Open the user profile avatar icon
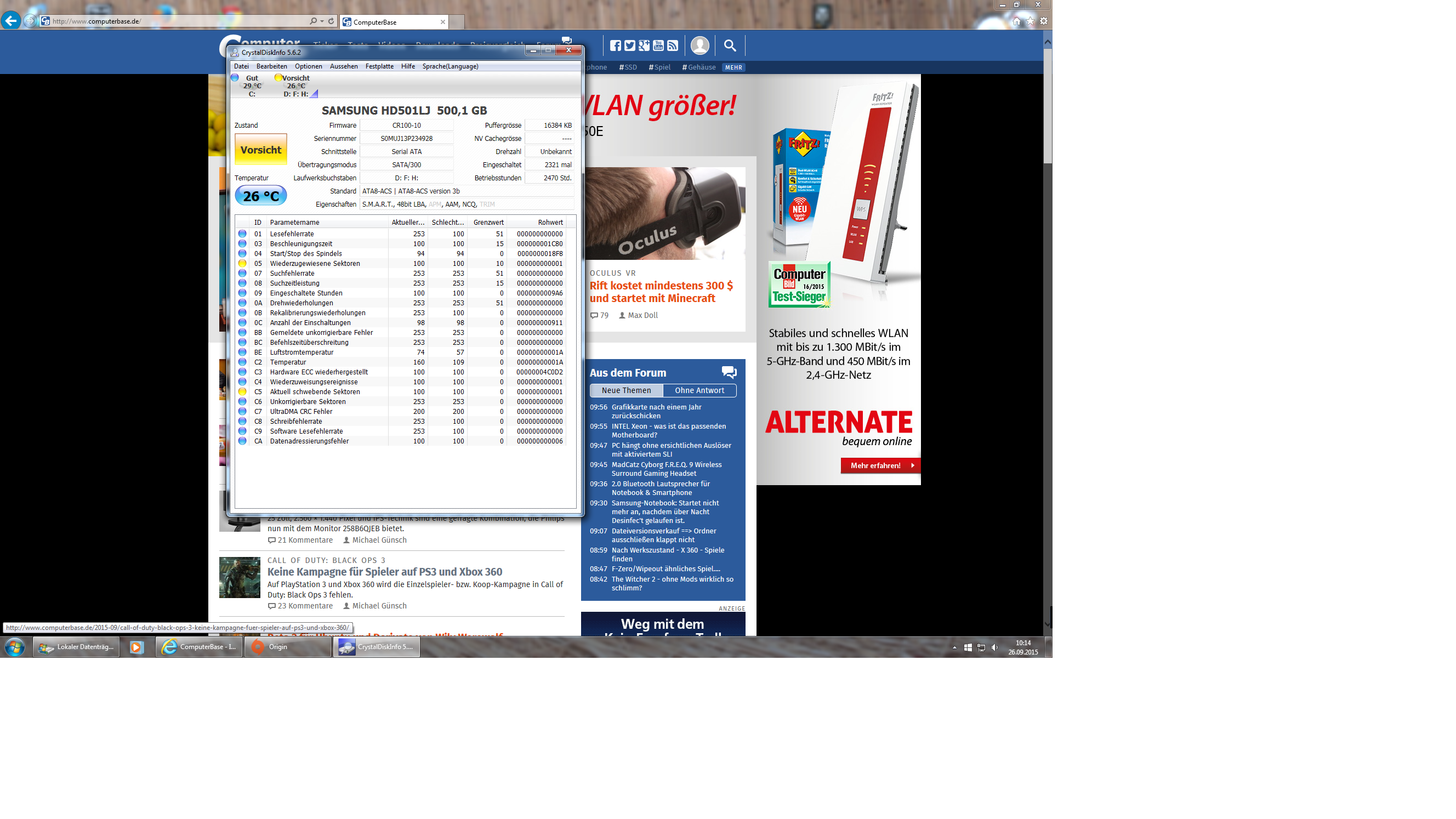This screenshot has width=1456, height=819. pyautogui.click(x=699, y=46)
